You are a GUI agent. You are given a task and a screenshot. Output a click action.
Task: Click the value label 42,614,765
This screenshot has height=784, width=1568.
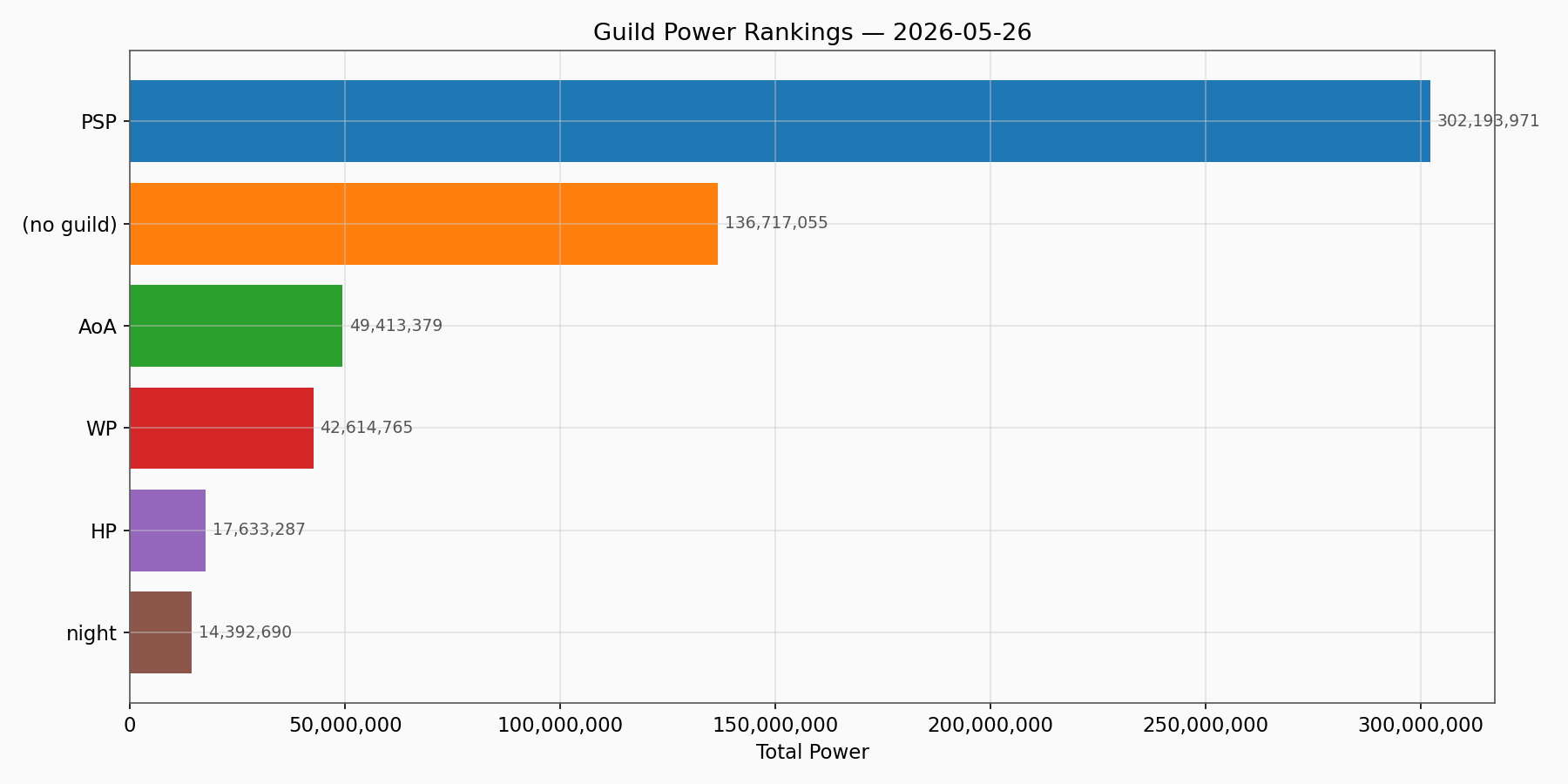367,428
